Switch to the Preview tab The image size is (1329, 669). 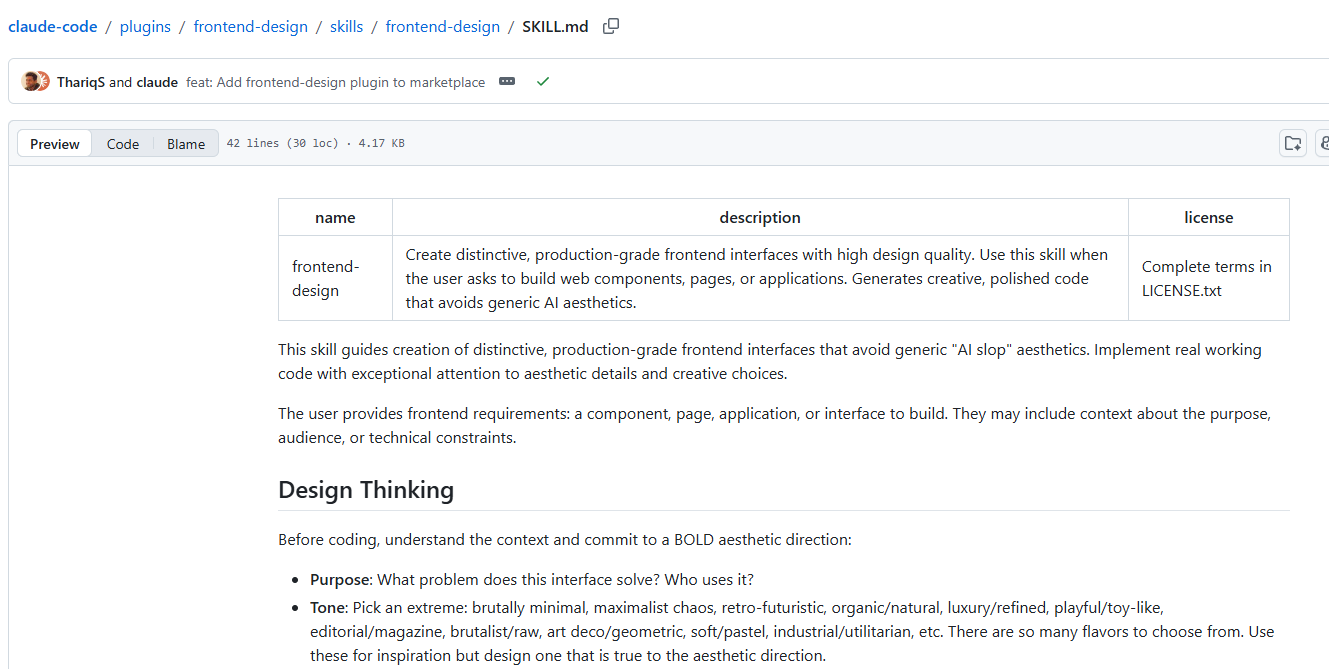(x=55, y=144)
